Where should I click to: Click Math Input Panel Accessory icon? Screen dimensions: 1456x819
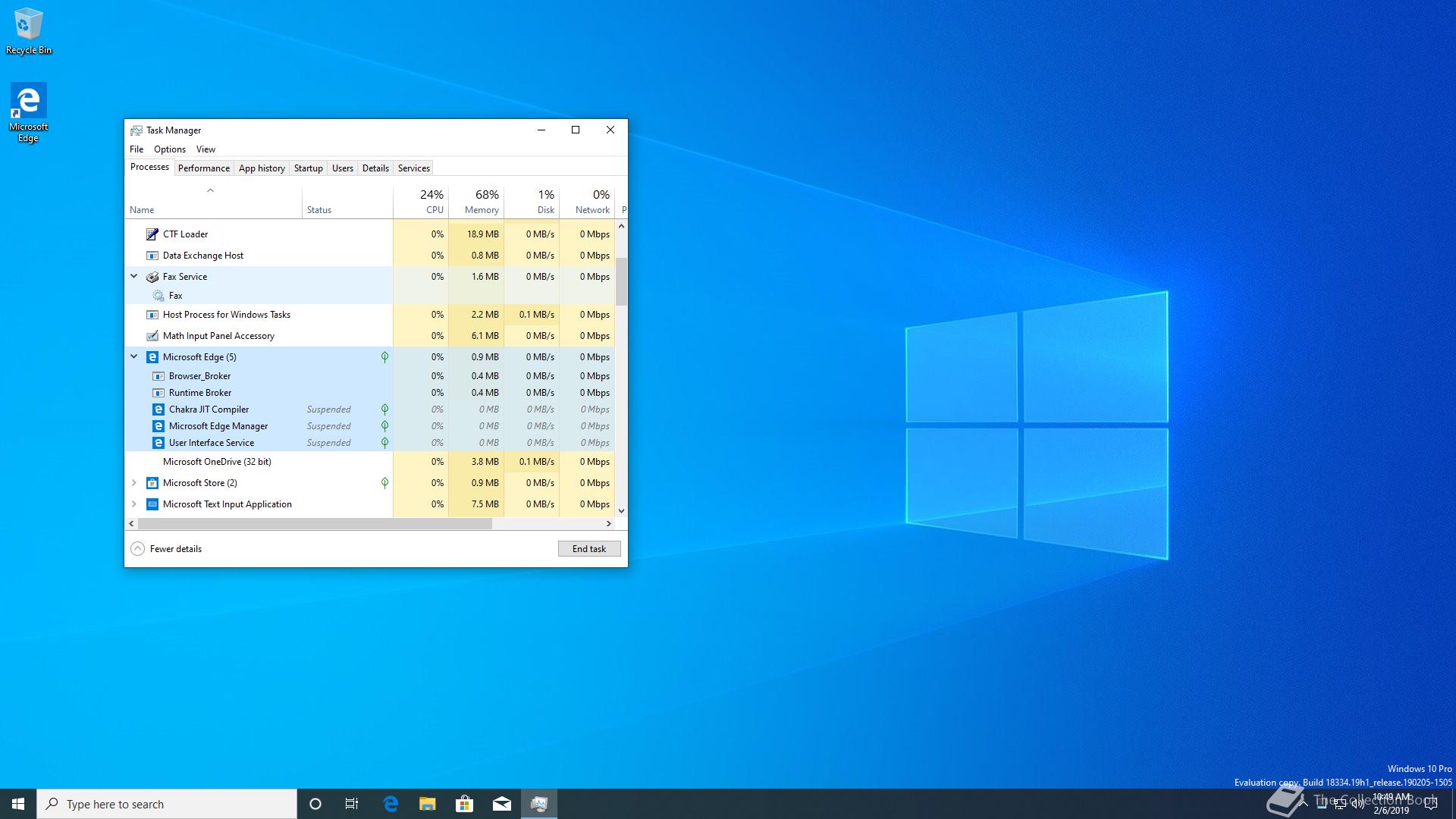tap(152, 336)
